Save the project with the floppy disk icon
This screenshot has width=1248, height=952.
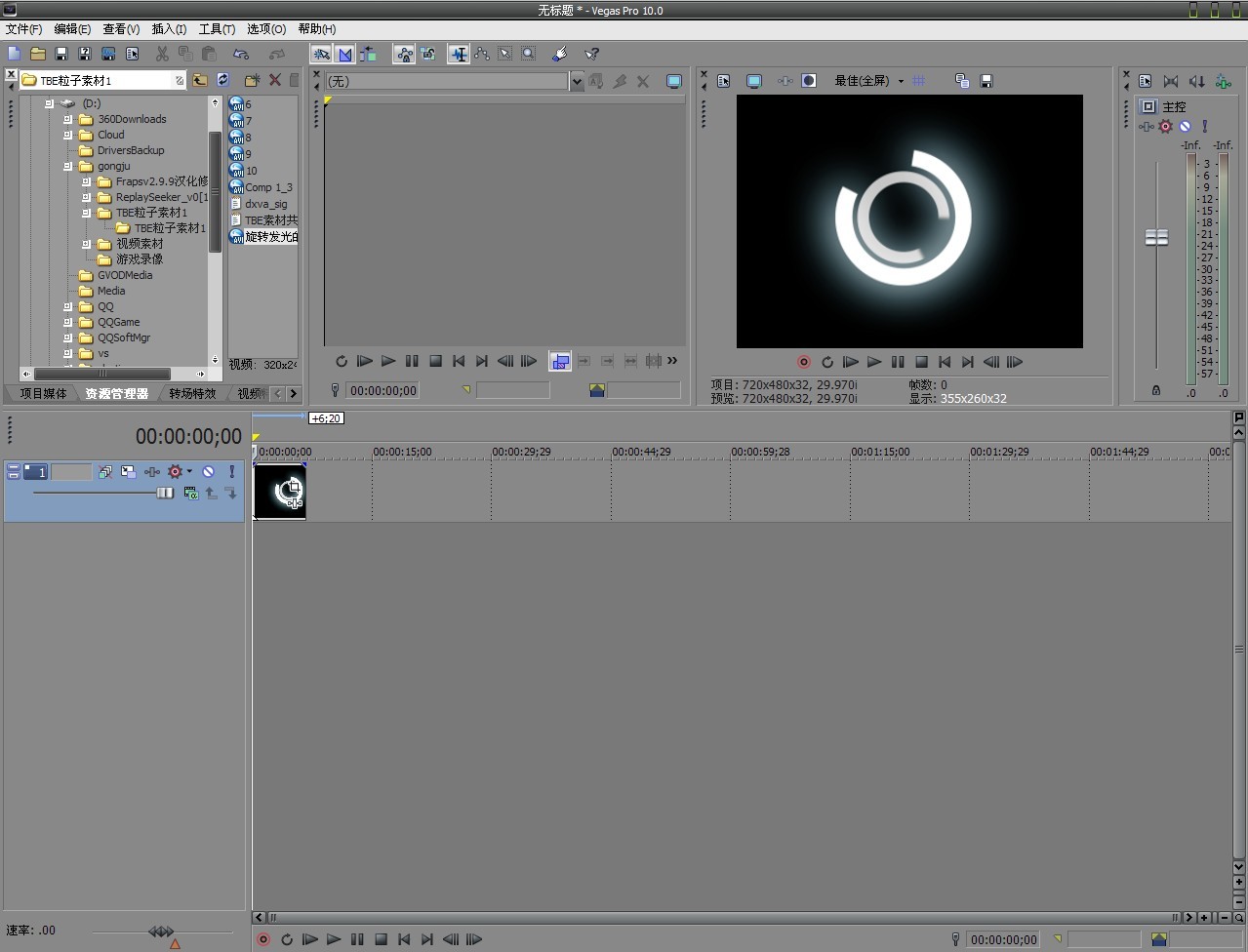[61, 54]
